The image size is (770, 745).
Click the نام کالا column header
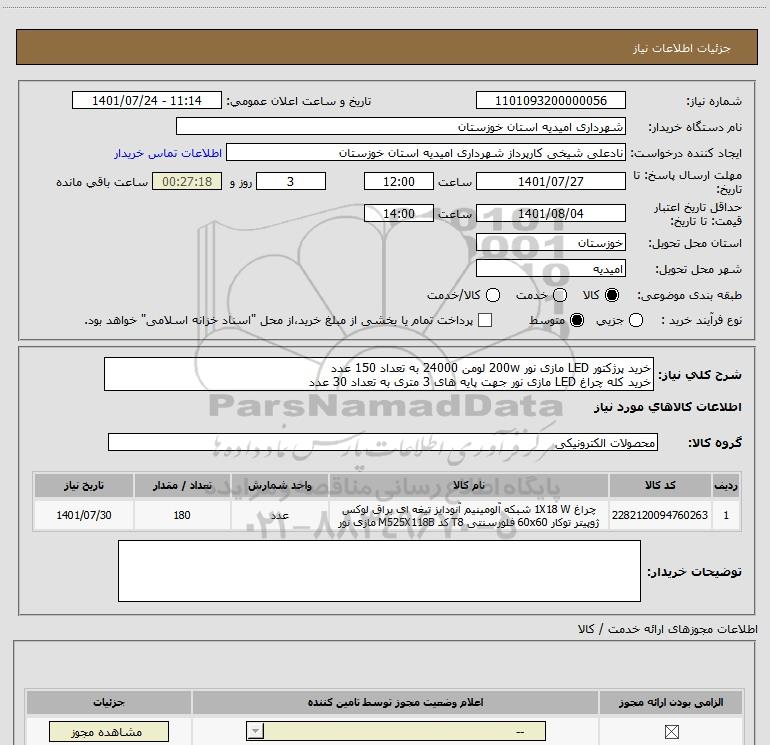pos(468,485)
